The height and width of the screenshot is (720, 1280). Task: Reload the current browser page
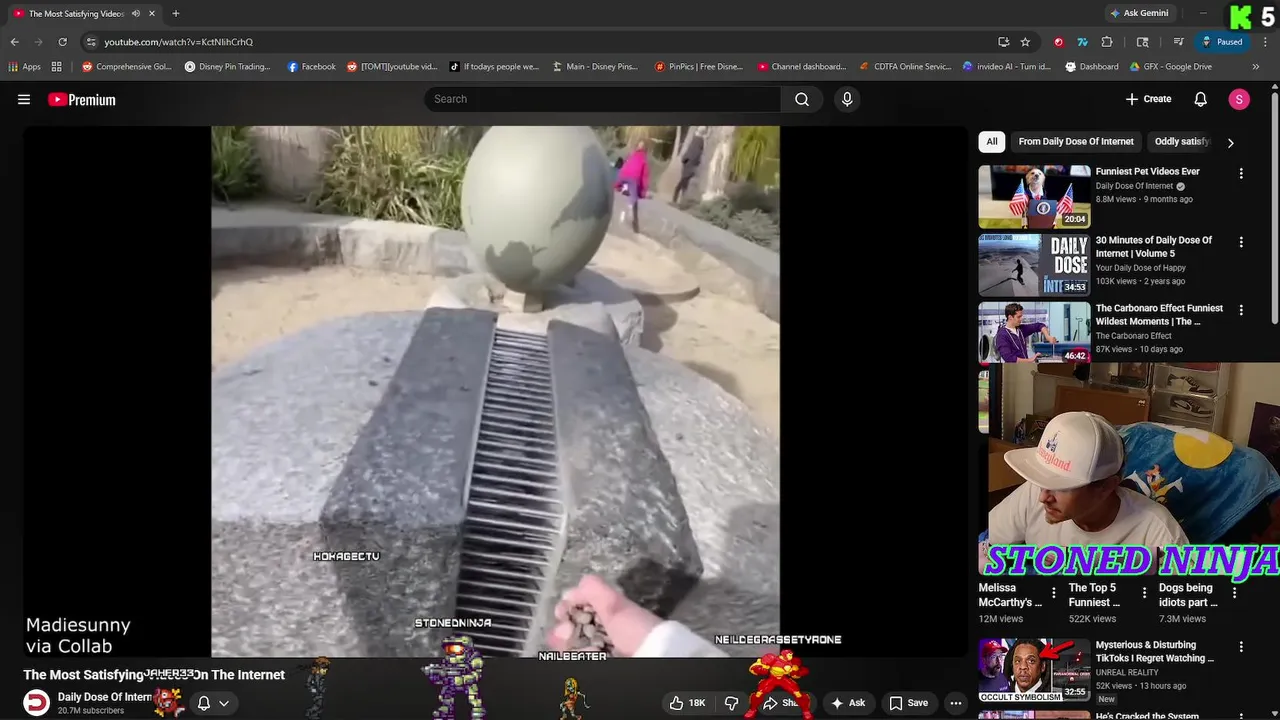pyautogui.click(x=62, y=42)
